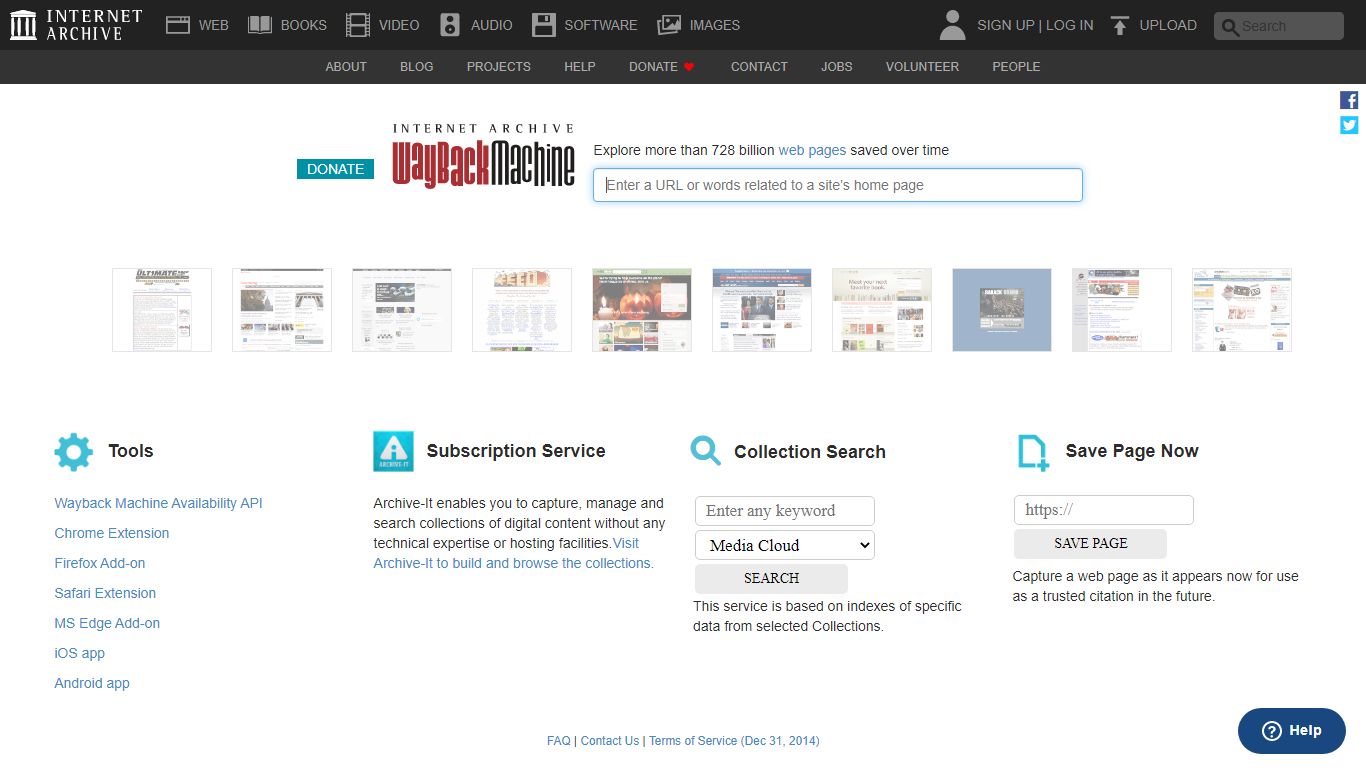Select the Video filmstrip icon
The width and height of the screenshot is (1366, 768).
coord(357,25)
